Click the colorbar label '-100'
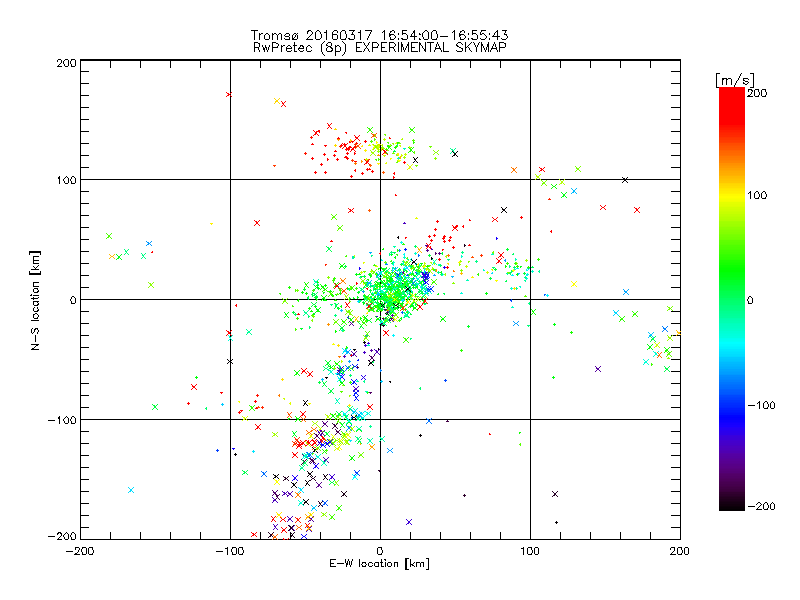This screenshot has height=600, width=800. click(x=761, y=405)
